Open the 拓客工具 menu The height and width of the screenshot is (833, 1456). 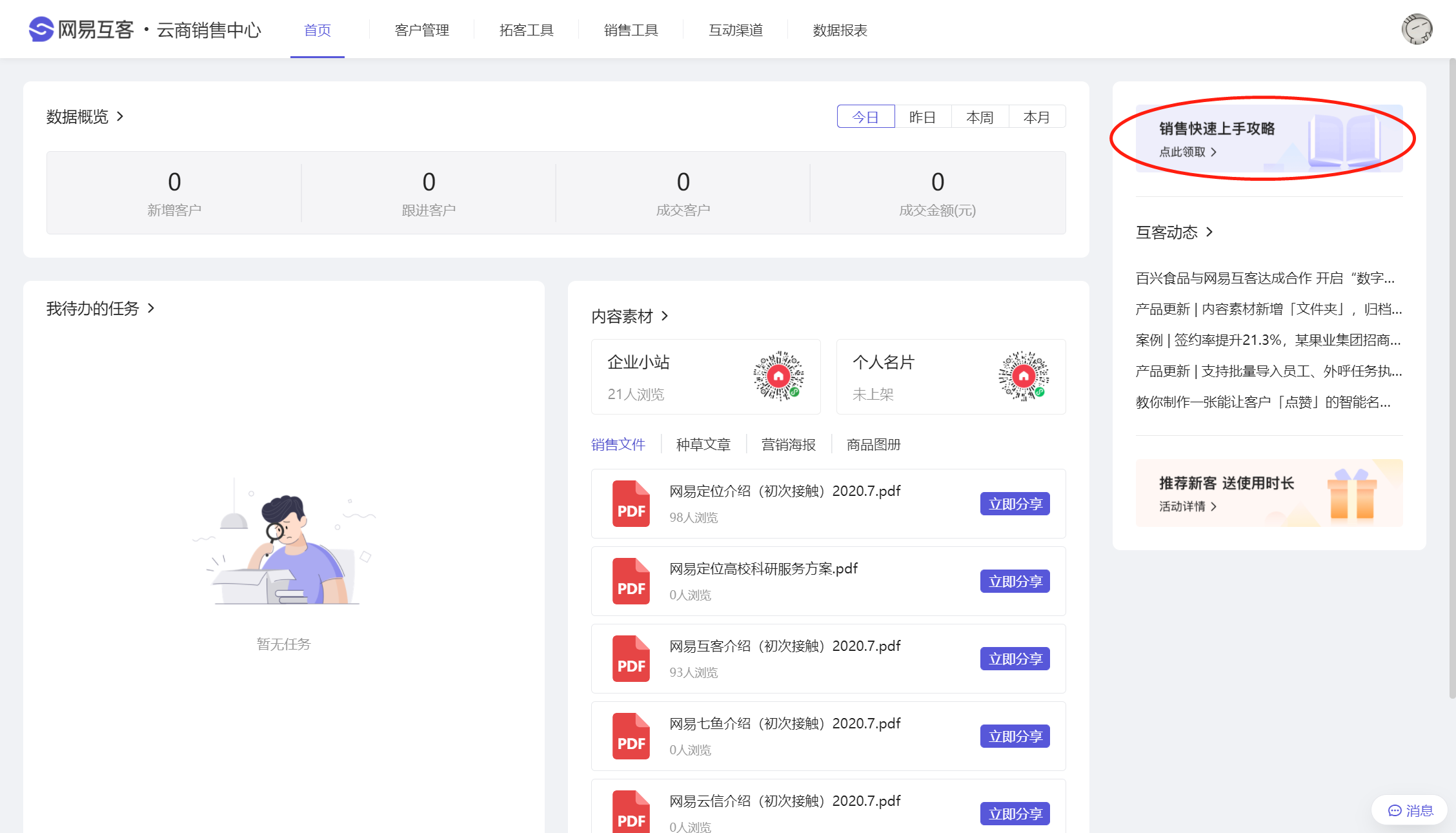[x=527, y=30]
